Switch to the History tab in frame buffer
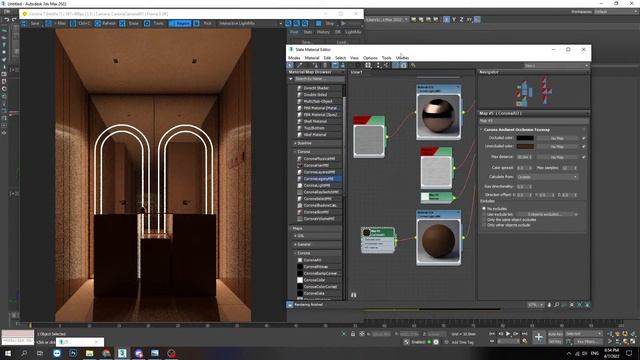The height and width of the screenshot is (360, 640). coord(323,32)
